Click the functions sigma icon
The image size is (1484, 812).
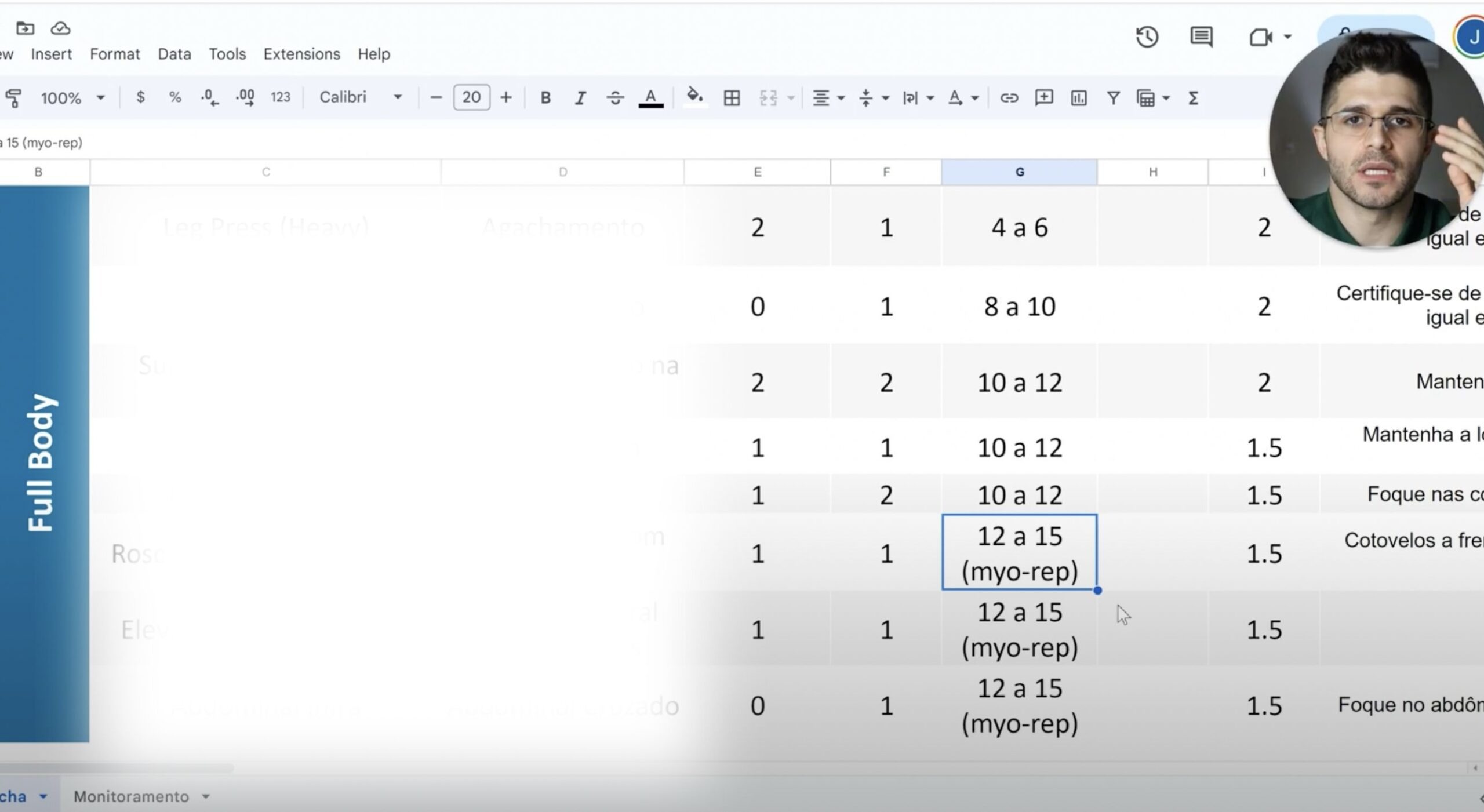(x=1193, y=98)
